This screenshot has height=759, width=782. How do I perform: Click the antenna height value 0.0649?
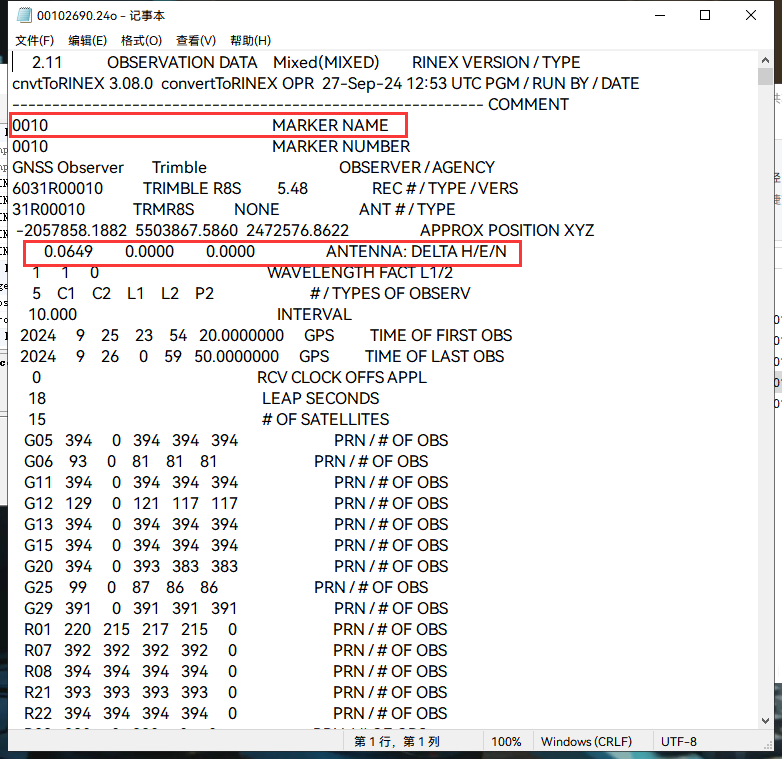click(x=68, y=251)
